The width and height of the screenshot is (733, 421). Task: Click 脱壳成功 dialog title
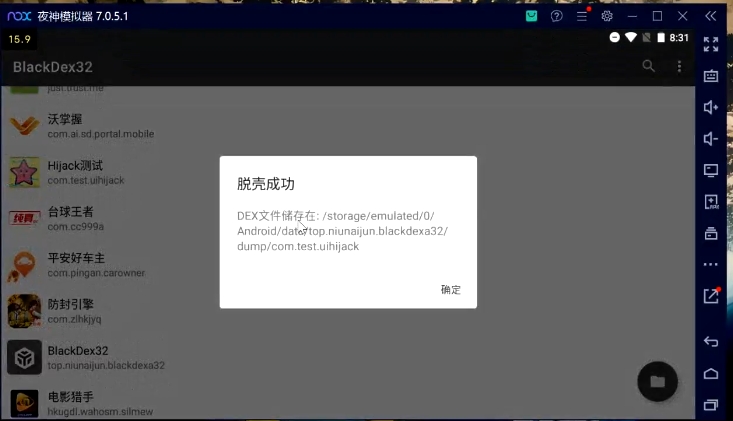(x=266, y=184)
